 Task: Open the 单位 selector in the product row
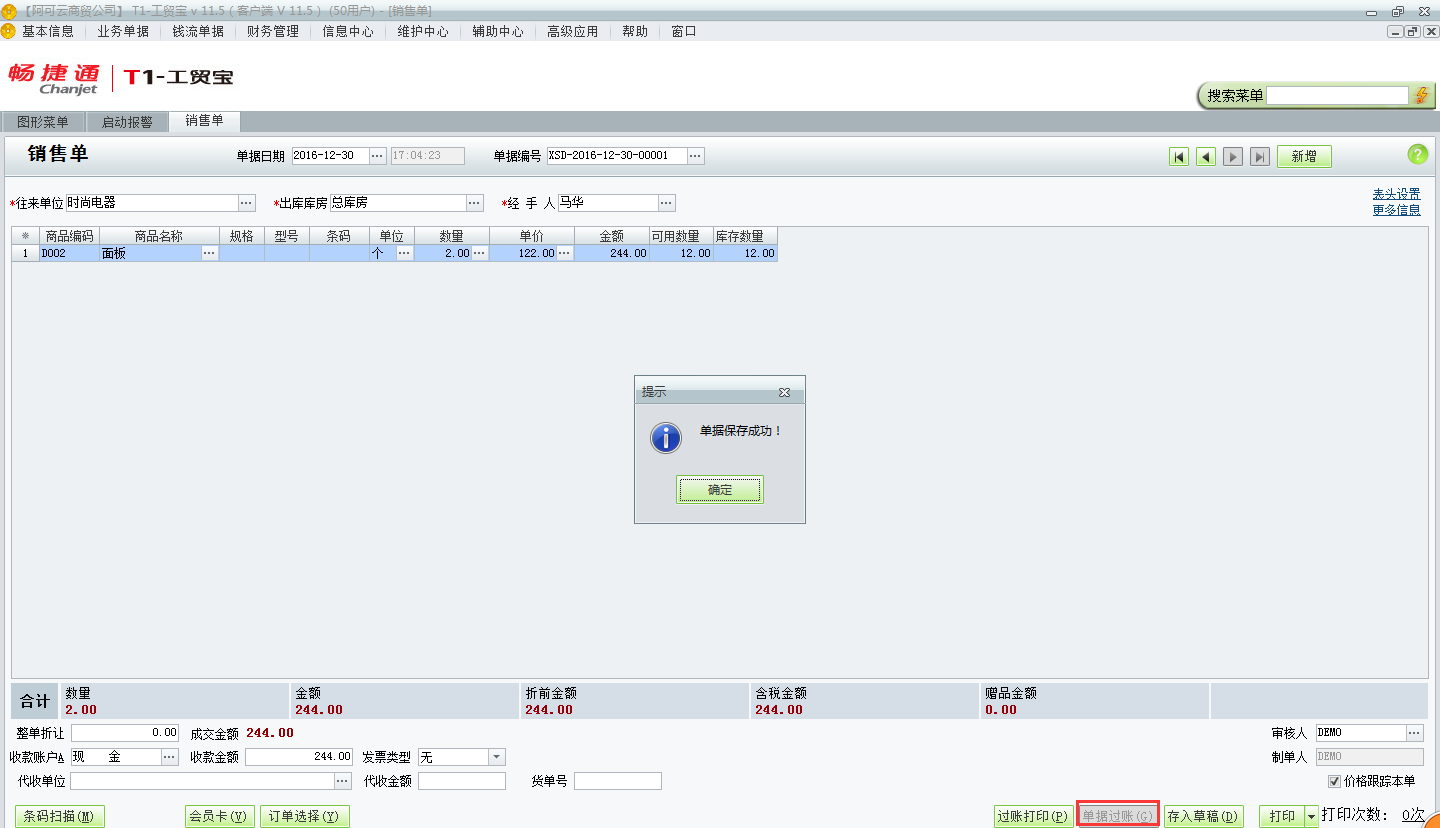point(405,253)
